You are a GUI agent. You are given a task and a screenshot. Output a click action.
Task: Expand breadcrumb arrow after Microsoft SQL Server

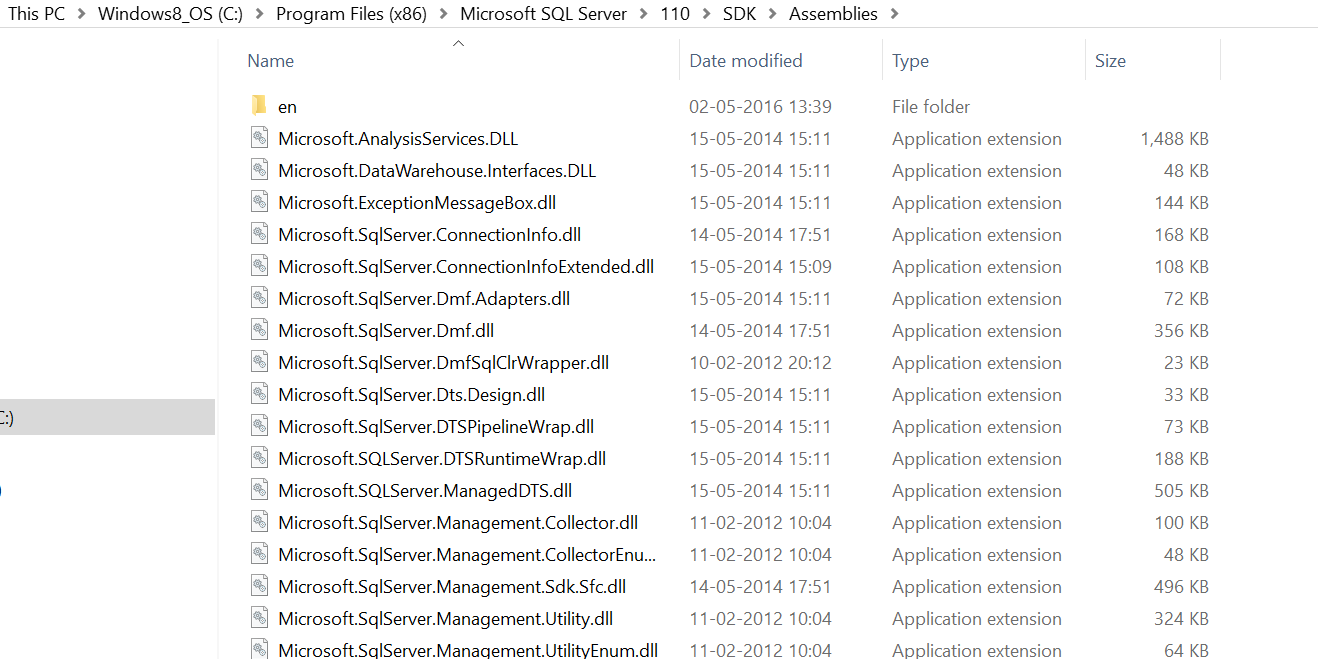(644, 14)
